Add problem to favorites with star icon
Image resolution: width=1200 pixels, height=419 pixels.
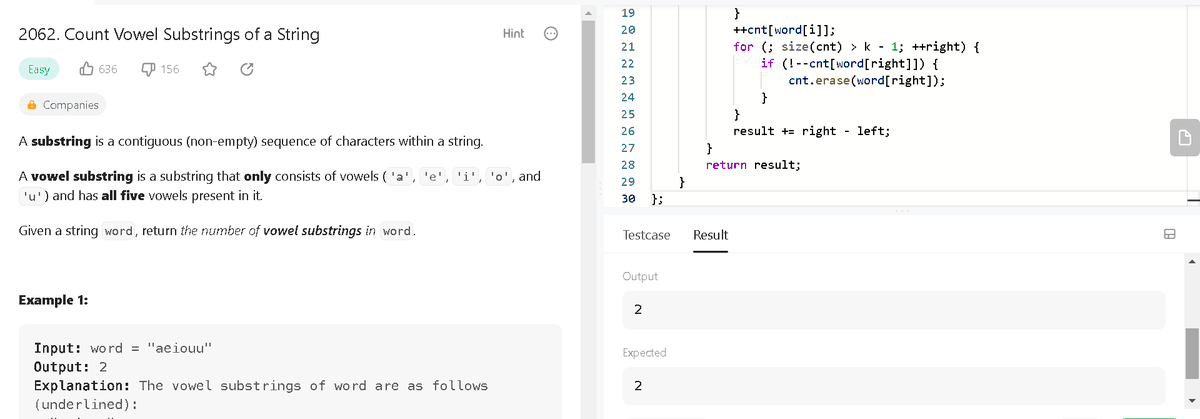pyautogui.click(x=211, y=69)
